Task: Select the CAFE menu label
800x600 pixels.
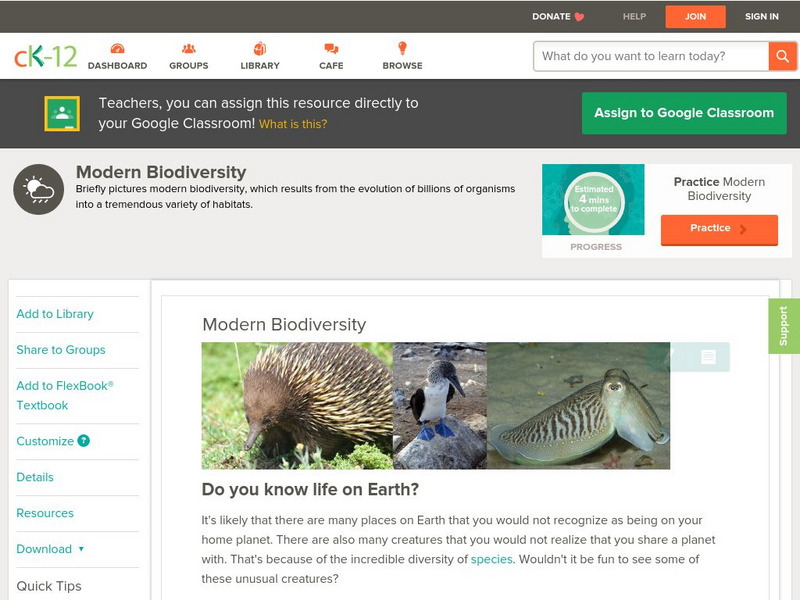Action: point(331,66)
